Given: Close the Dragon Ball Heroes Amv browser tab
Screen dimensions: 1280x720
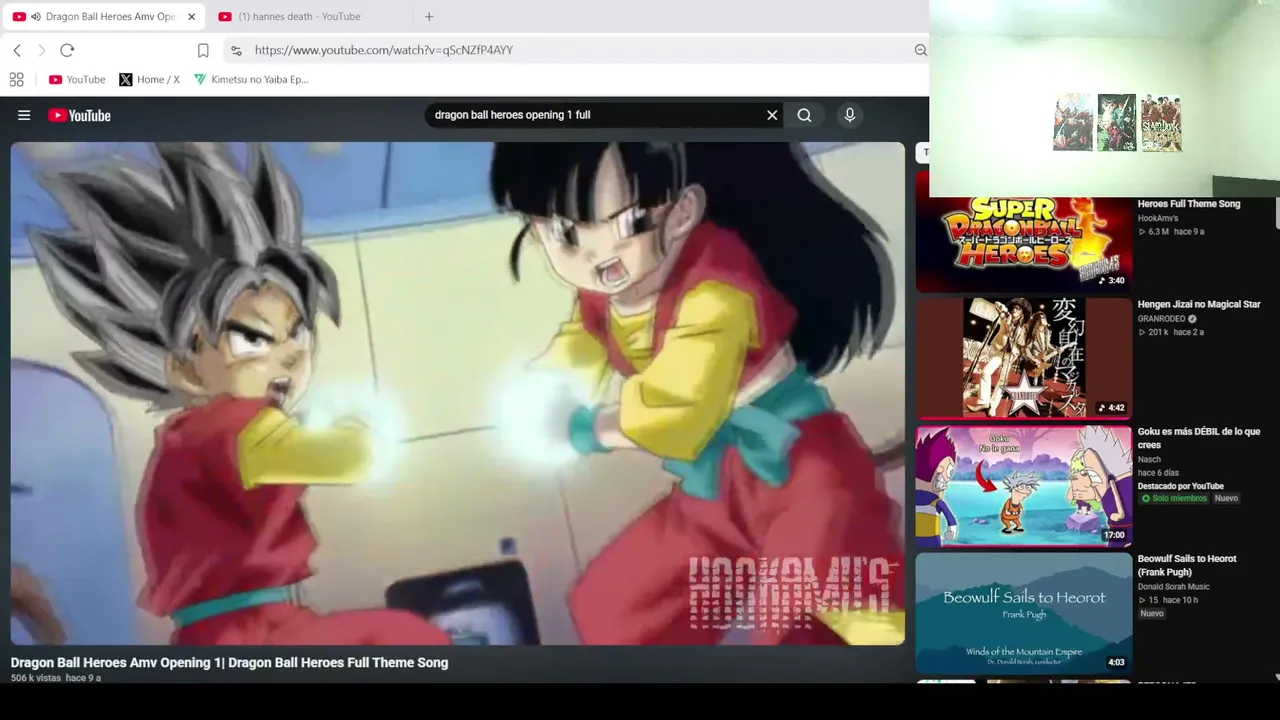Looking at the screenshot, I should (x=191, y=17).
